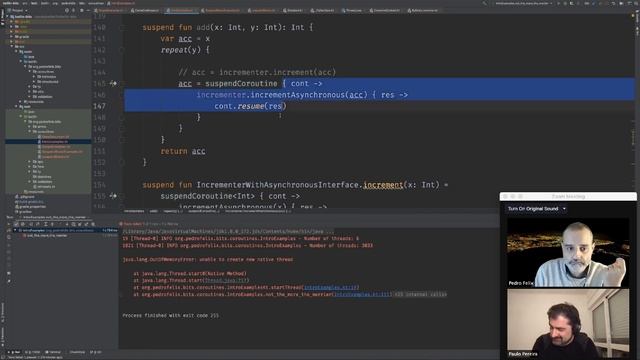
Task: Select not_the_more_the_merrier test in results tree
Action: [47, 236]
